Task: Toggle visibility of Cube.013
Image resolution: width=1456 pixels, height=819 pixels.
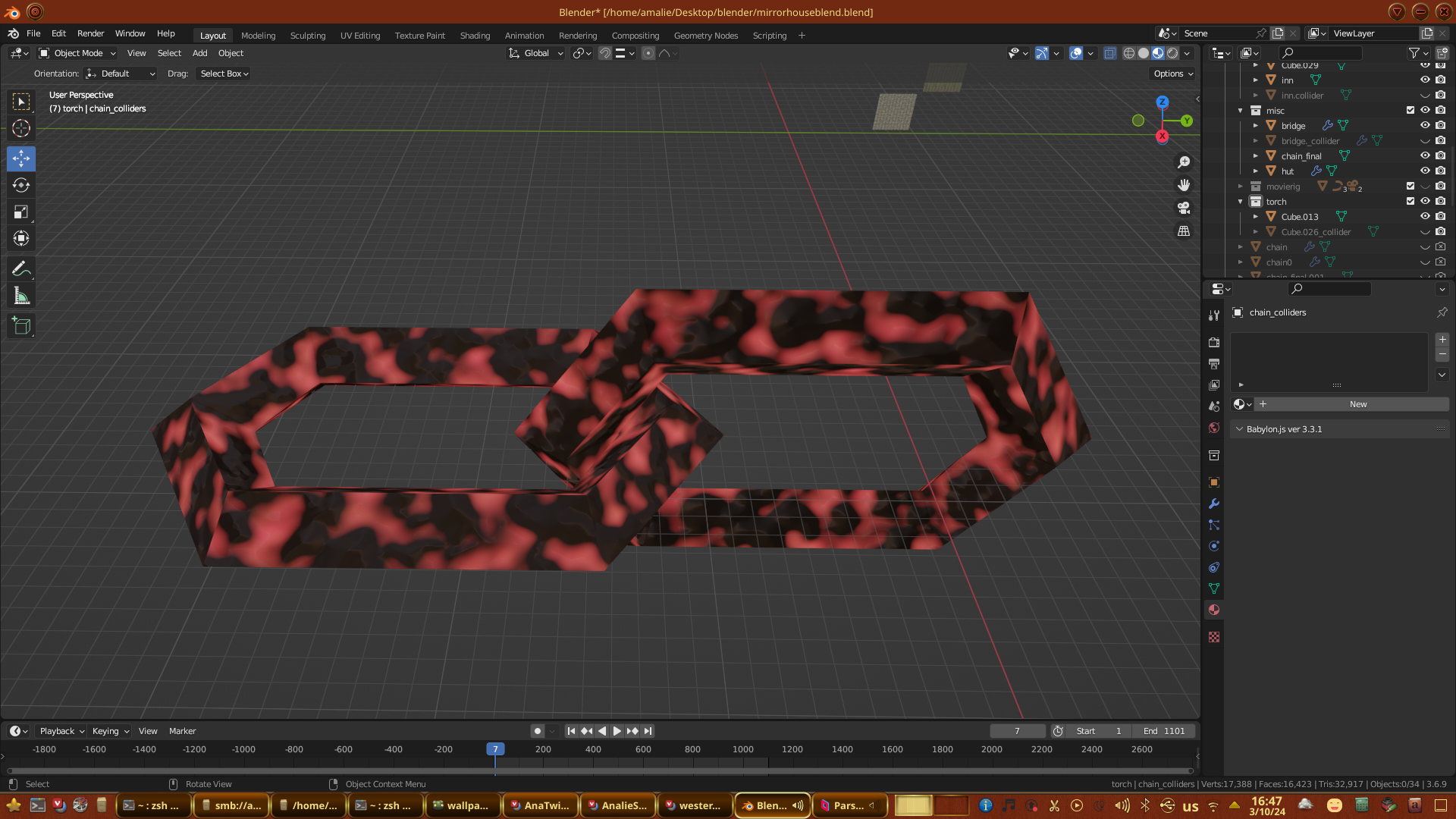Action: (x=1425, y=217)
